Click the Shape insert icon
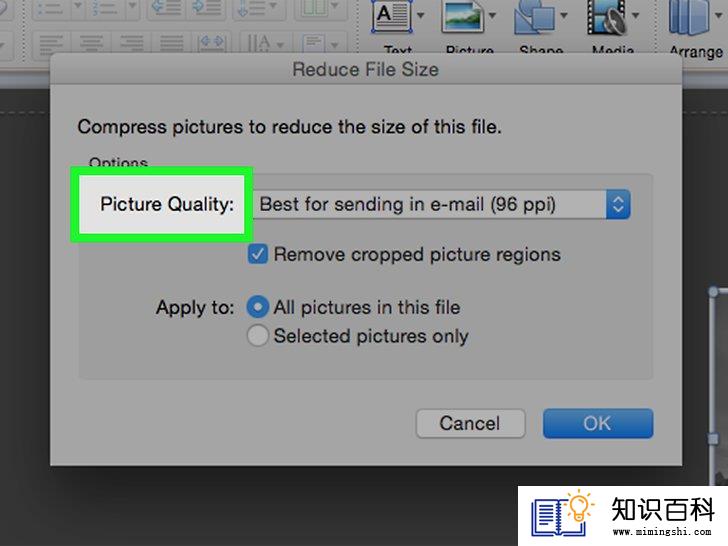Image resolution: width=728 pixels, height=546 pixels. [534, 18]
